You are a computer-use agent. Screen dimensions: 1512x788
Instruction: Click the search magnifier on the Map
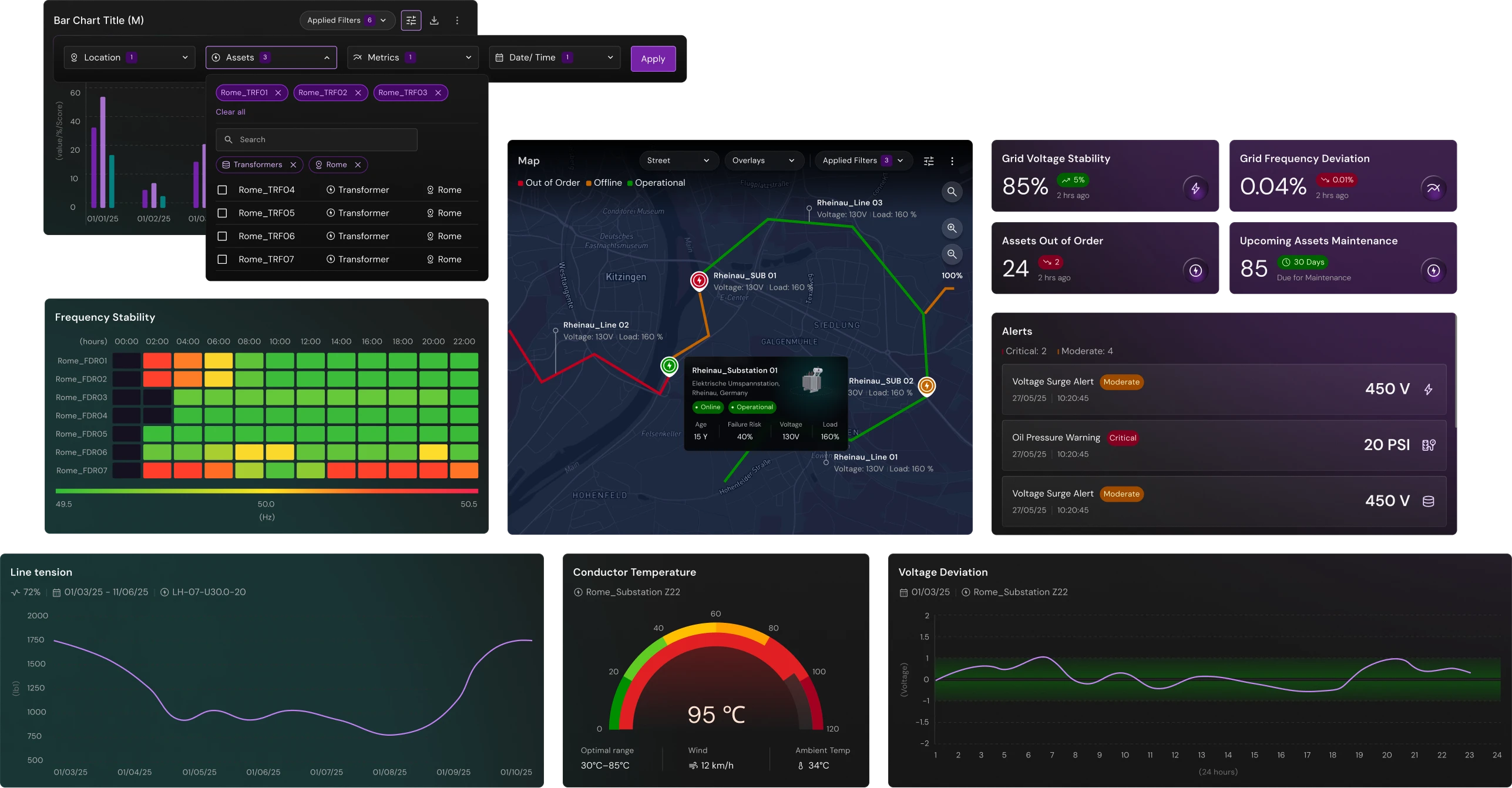click(x=952, y=192)
